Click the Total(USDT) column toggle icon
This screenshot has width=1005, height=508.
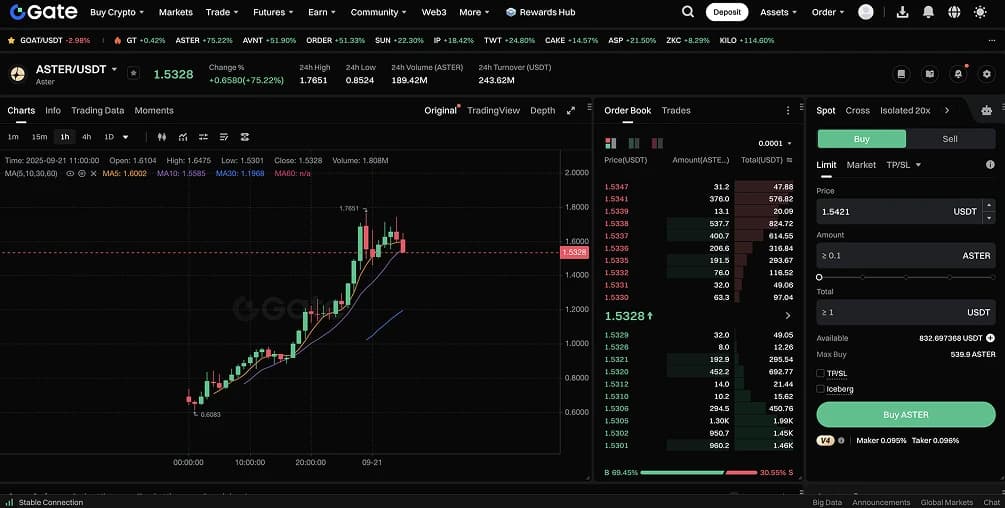pyautogui.click(x=789, y=160)
